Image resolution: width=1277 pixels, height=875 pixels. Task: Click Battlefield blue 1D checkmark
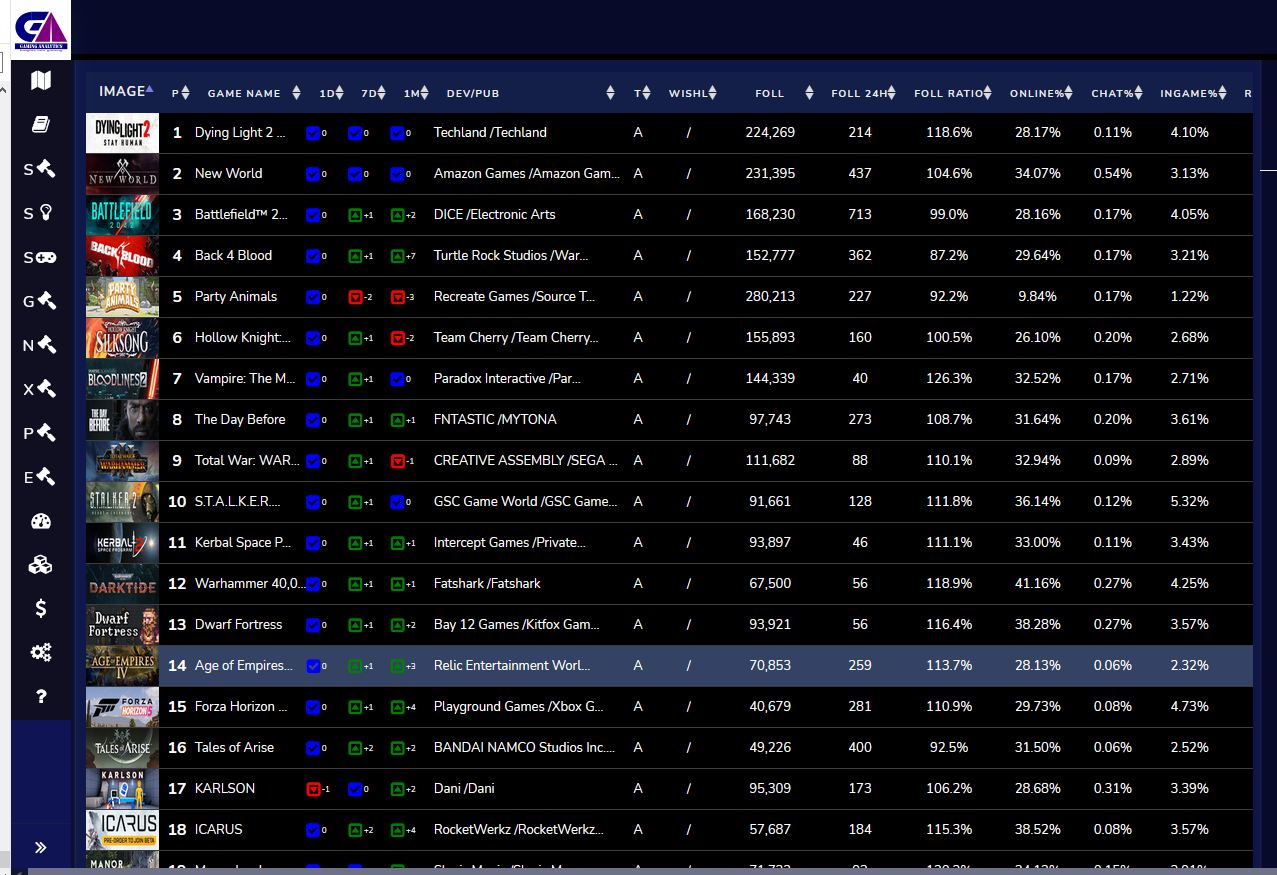tap(312, 215)
